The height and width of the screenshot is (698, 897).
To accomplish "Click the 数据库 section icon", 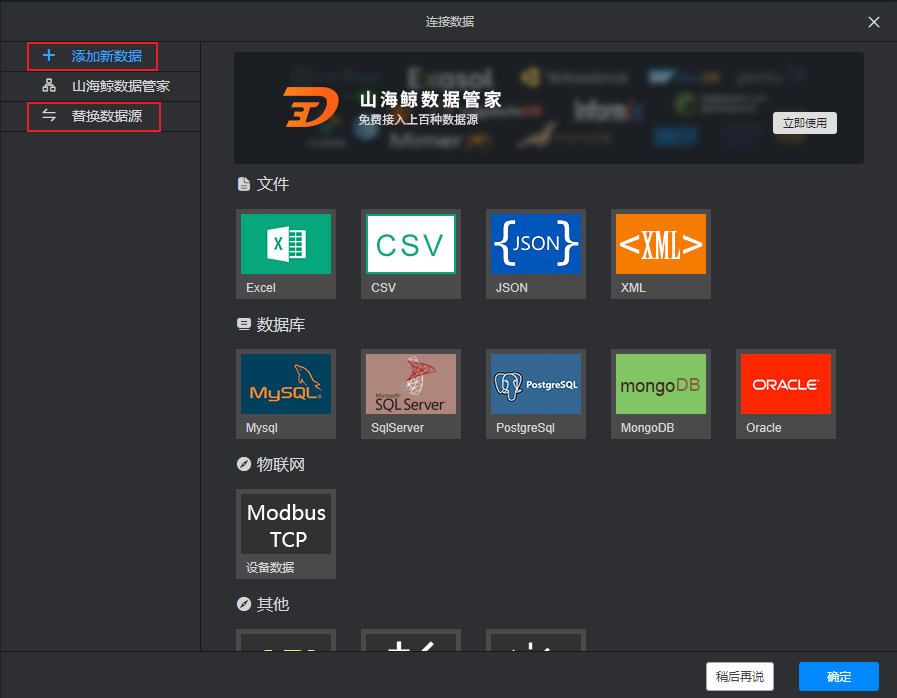I will pyautogui.click(x=244, y=324).
